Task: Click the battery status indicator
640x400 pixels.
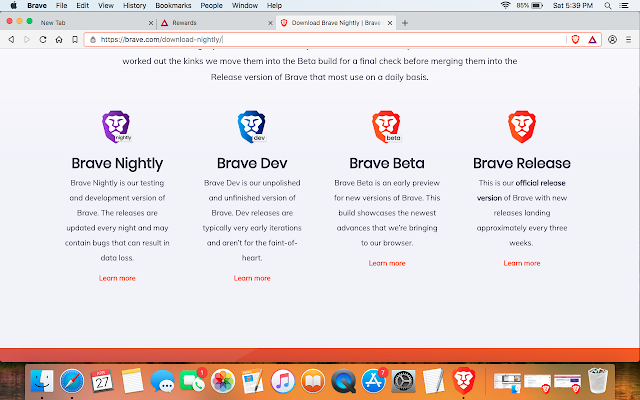Action: coord(529,5)
